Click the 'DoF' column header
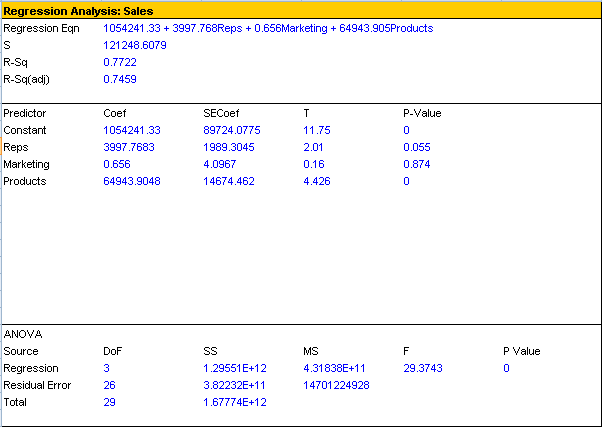602x427 pixels. coord(112,351)
